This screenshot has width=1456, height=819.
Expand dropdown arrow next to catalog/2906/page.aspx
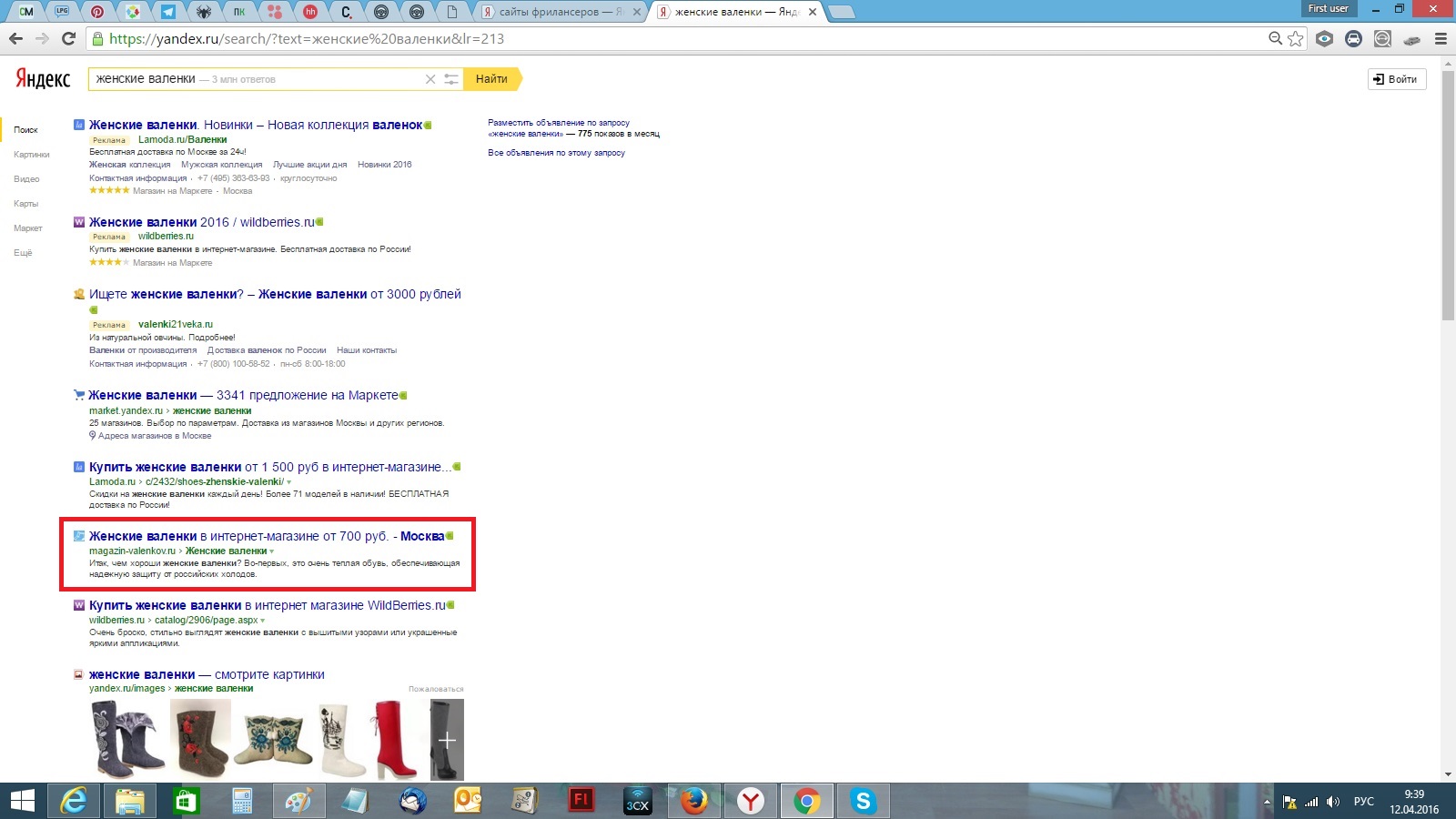pyautogui.click(x=262, y=621)
